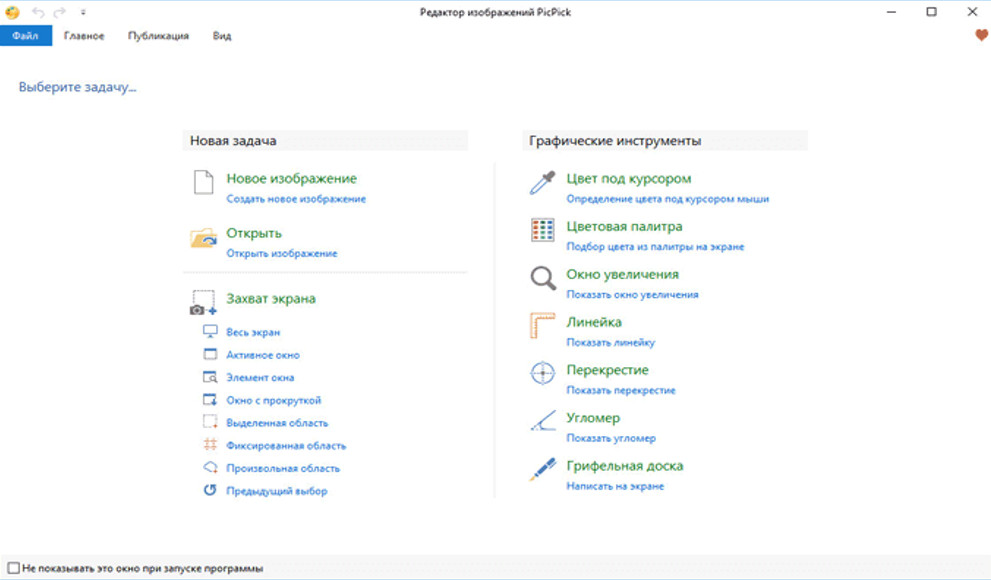
Task: Switch to the Публикация tab
Action: [158, 36]
